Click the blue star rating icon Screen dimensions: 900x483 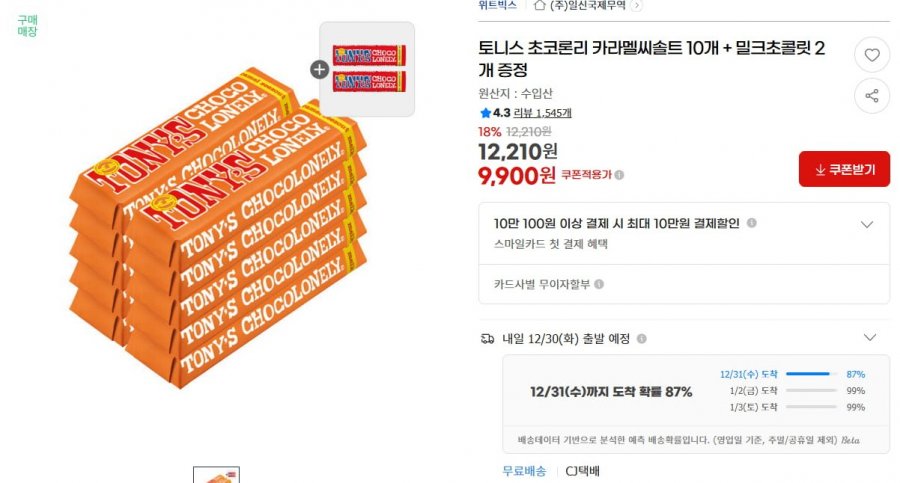coord(486,113)
